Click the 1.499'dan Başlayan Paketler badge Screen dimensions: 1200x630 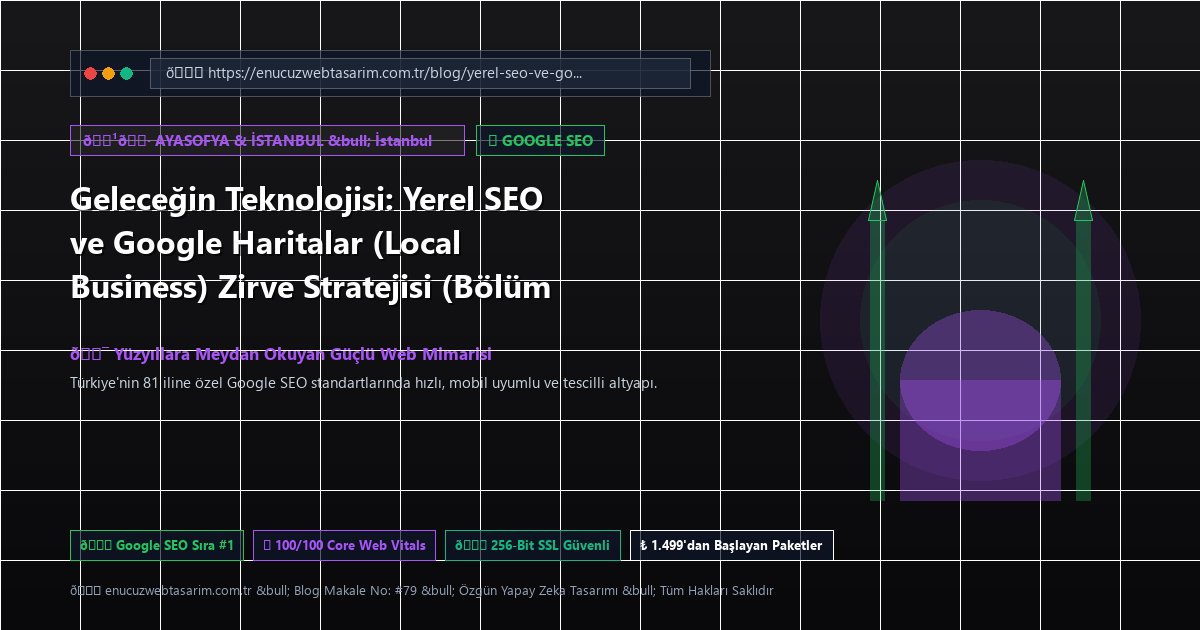[x=731, y=545]
